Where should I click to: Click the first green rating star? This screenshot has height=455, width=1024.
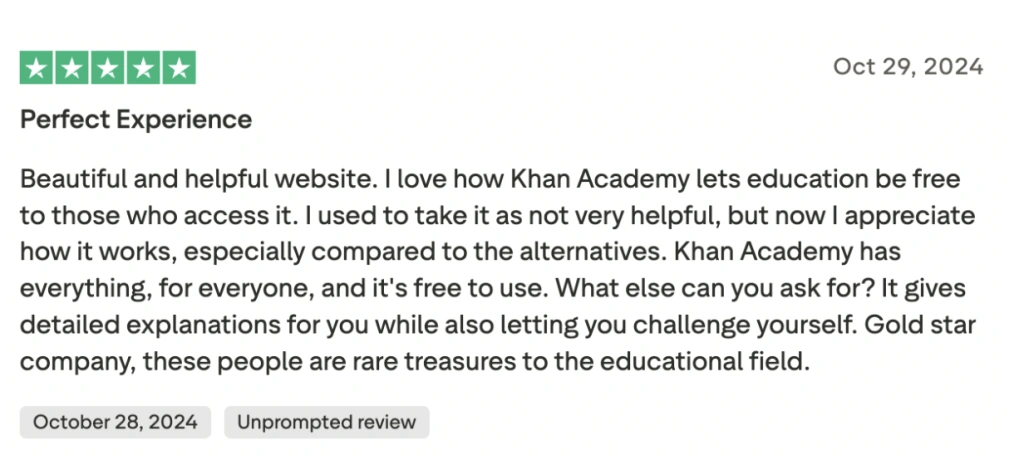coord(37,68)
